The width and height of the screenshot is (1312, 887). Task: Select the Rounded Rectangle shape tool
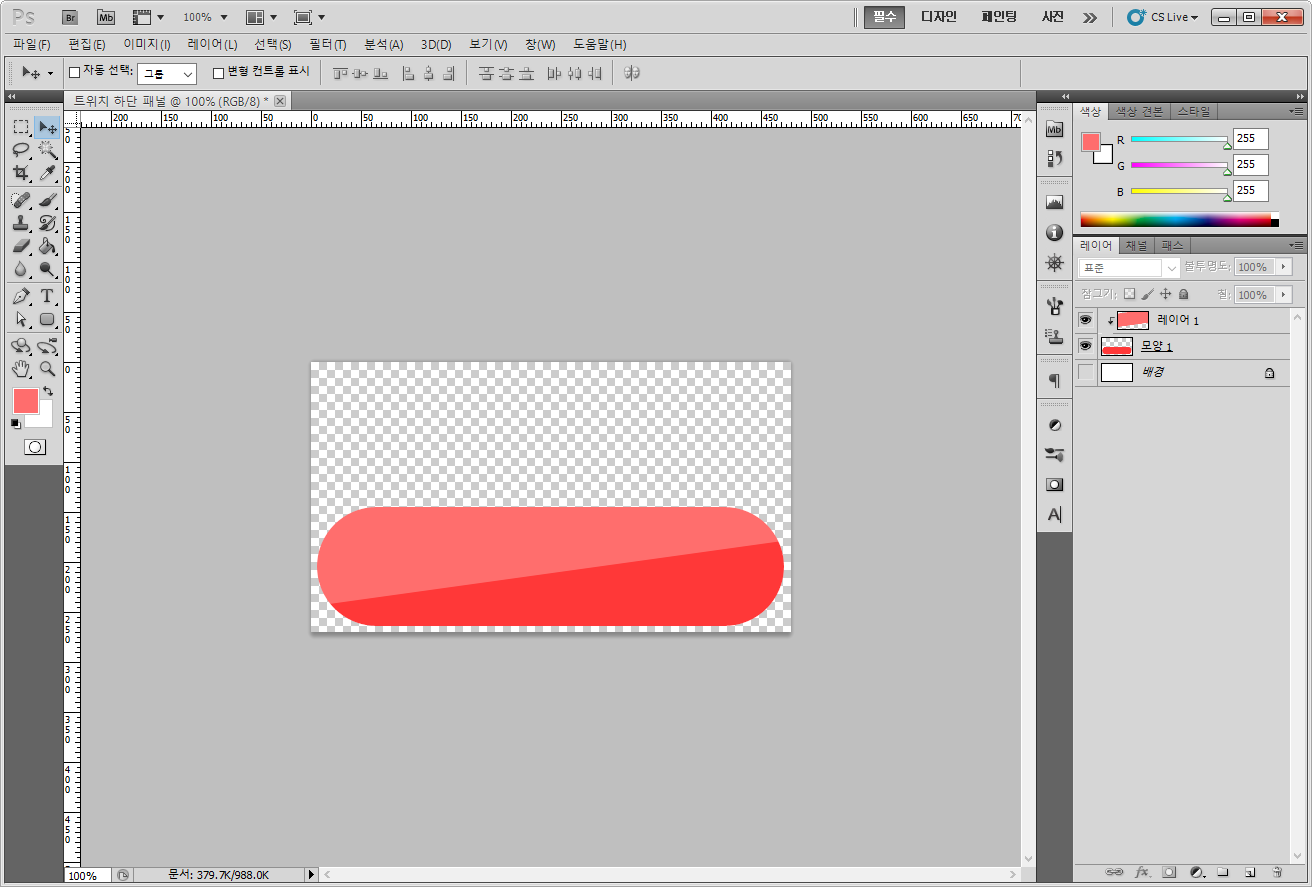coord(47,319)
